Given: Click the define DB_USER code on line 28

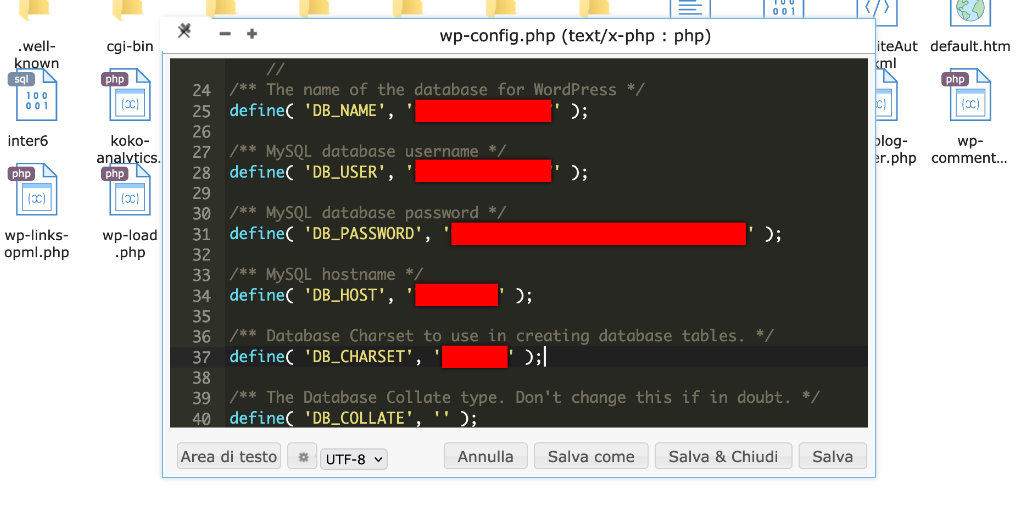Looking at the screenshot, I should tap(409, 172).
